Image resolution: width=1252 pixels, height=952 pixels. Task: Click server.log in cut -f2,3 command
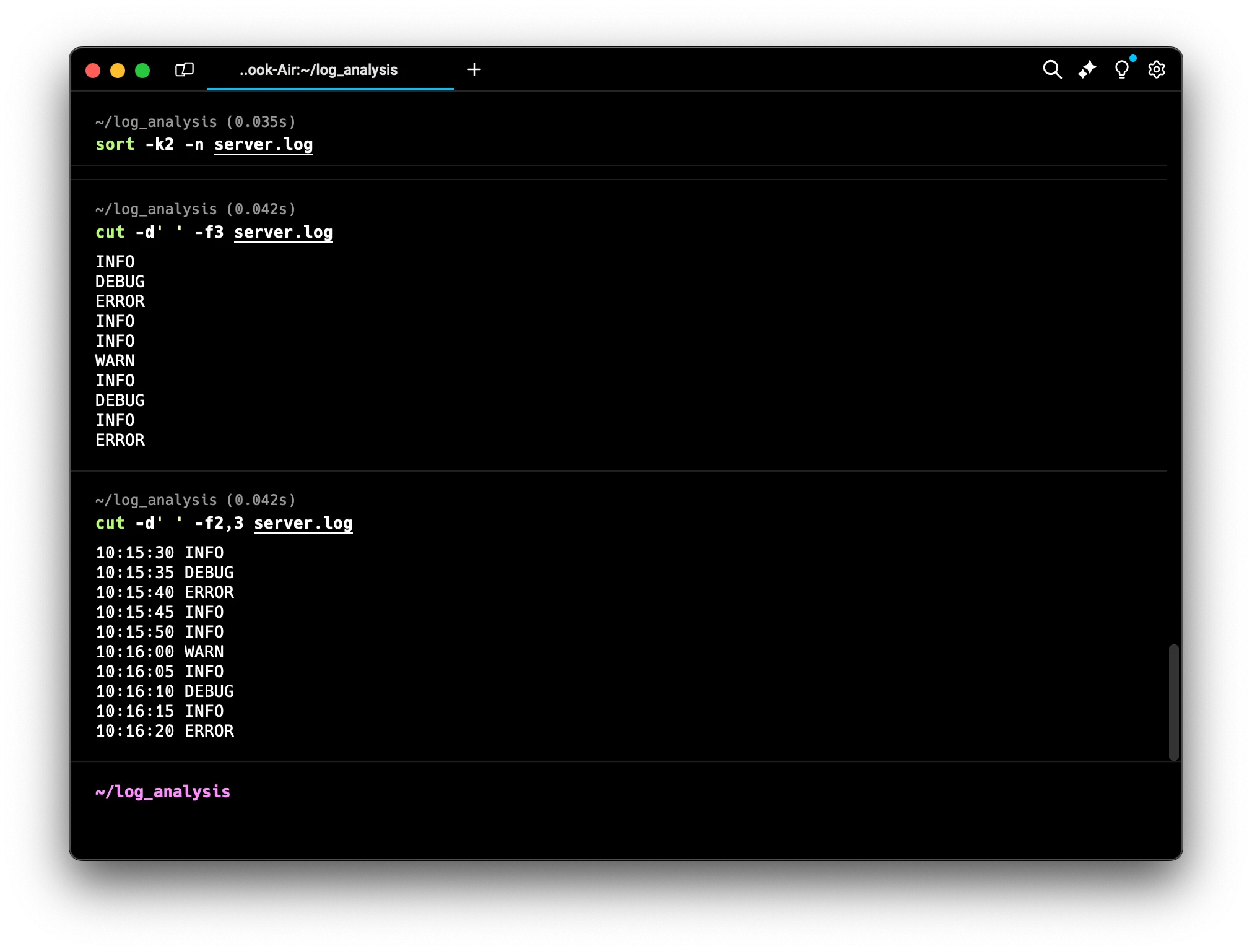(303, 523)
